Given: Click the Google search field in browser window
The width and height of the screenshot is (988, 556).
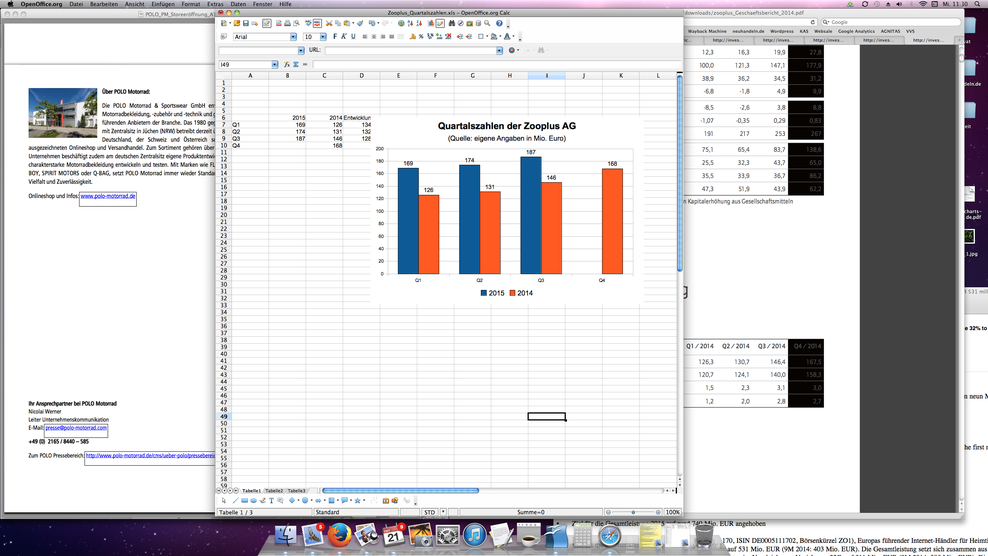Looking at the screenshot, I should point(890,22).
